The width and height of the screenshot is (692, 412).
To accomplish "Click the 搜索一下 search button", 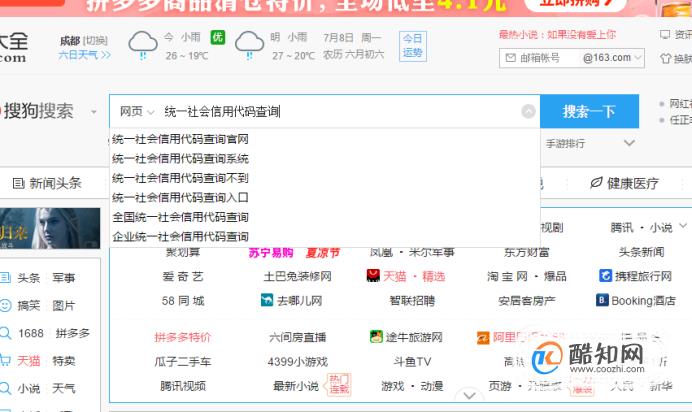I will tap(590, 111).
